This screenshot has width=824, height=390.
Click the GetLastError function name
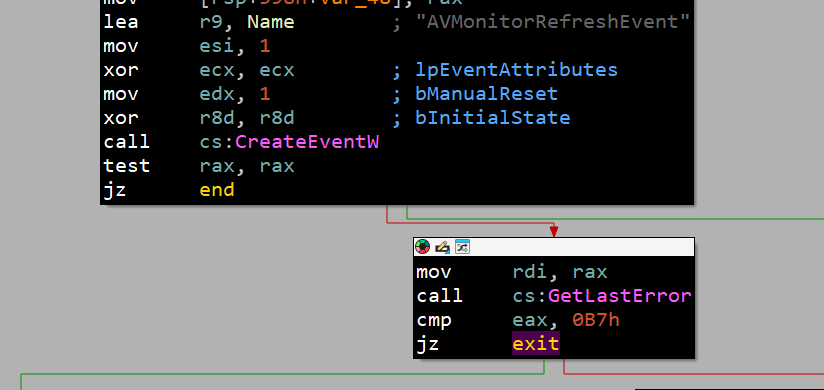[x=620, y=296]
